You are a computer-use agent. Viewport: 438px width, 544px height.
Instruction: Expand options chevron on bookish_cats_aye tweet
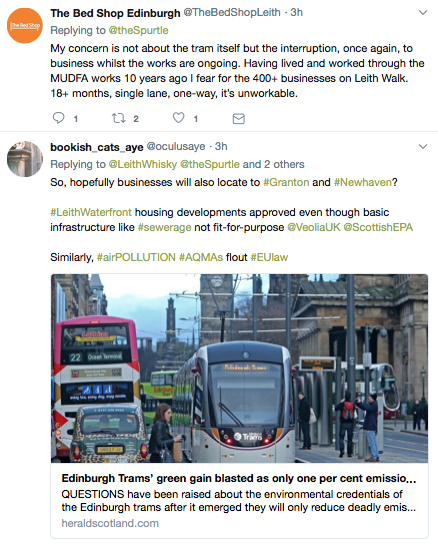click(423, 146)
